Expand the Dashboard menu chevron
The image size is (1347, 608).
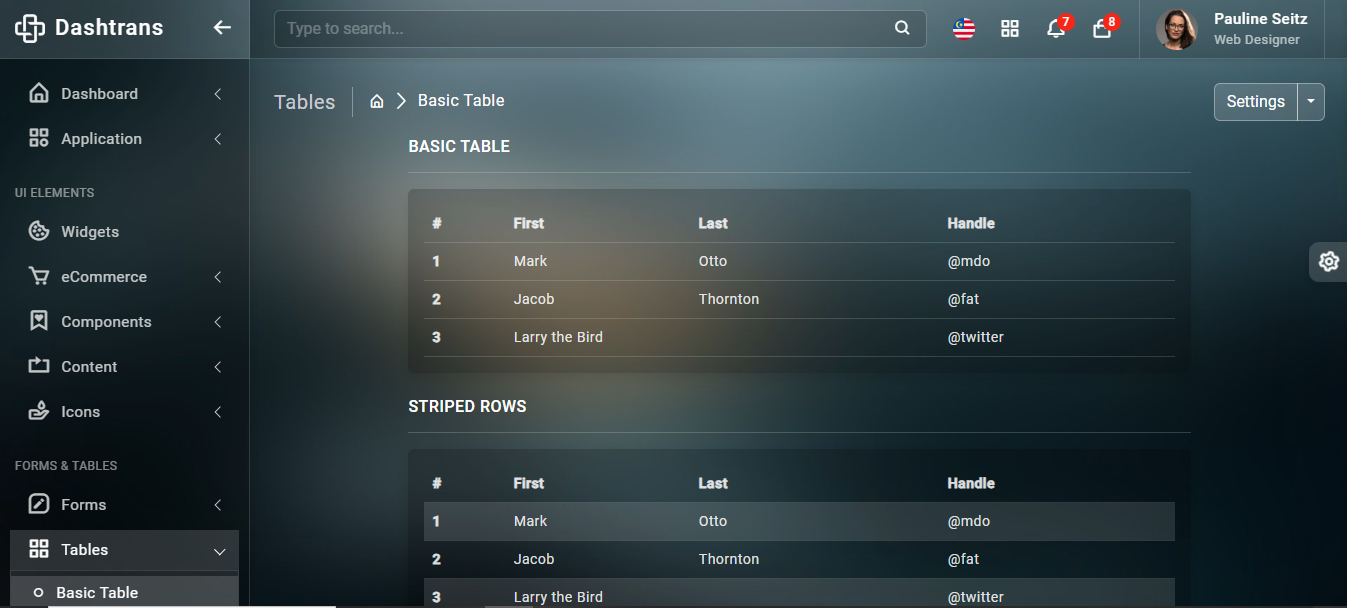(218, 93)
